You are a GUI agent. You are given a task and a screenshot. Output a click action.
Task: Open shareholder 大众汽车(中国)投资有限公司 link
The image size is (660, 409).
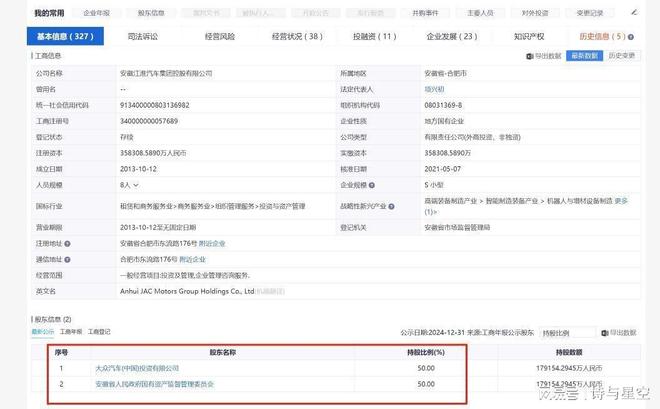[x=137, y=368]
